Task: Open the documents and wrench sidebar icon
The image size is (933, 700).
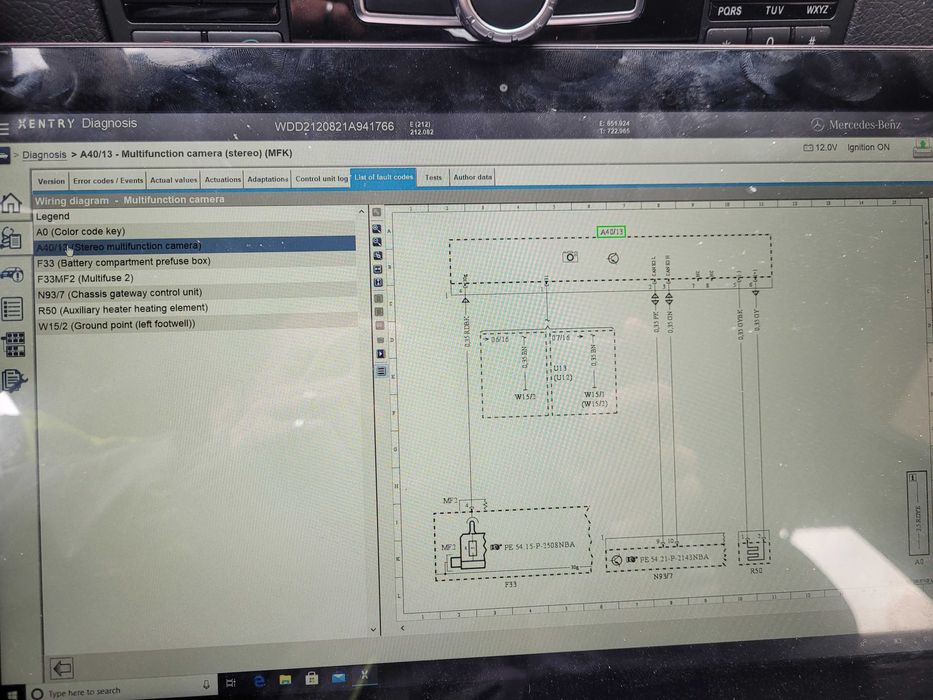Action: [14, 380]
